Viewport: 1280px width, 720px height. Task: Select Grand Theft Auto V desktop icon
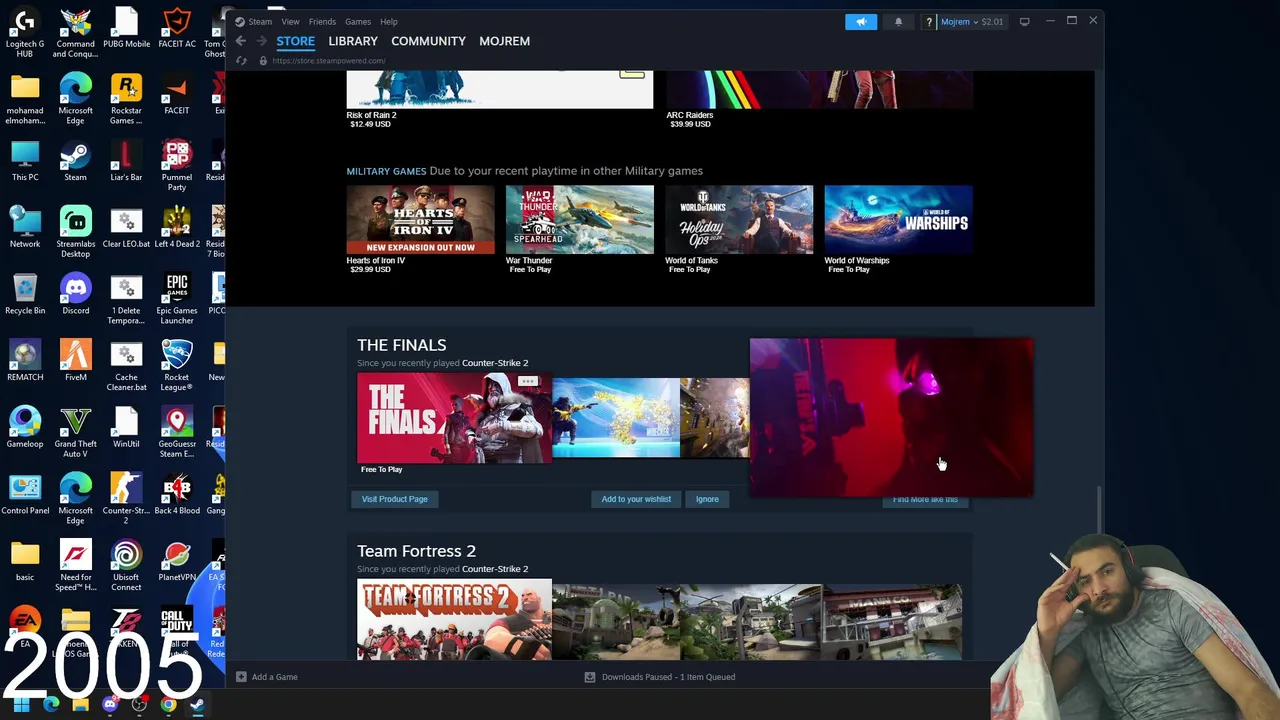pyautogui.click(x=75, y=433)
